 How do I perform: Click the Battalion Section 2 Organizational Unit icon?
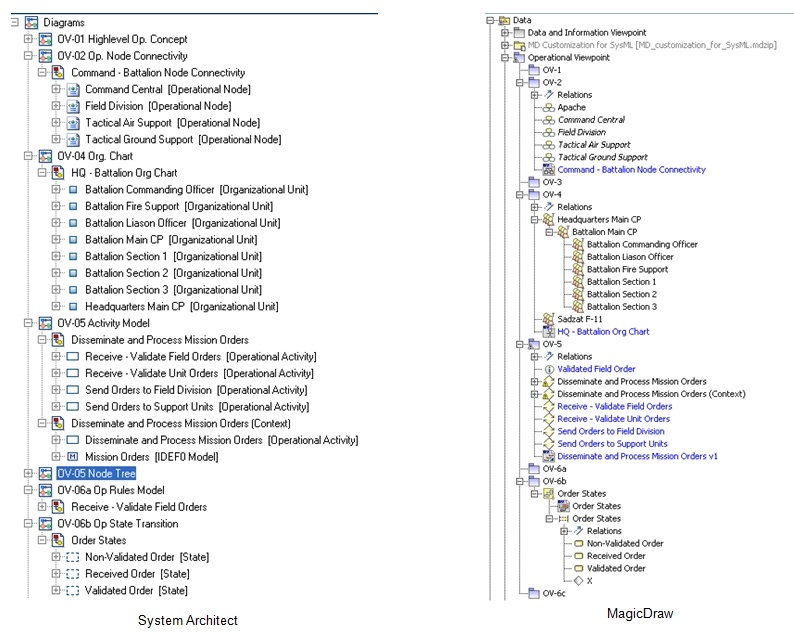(x=73, y=273)
